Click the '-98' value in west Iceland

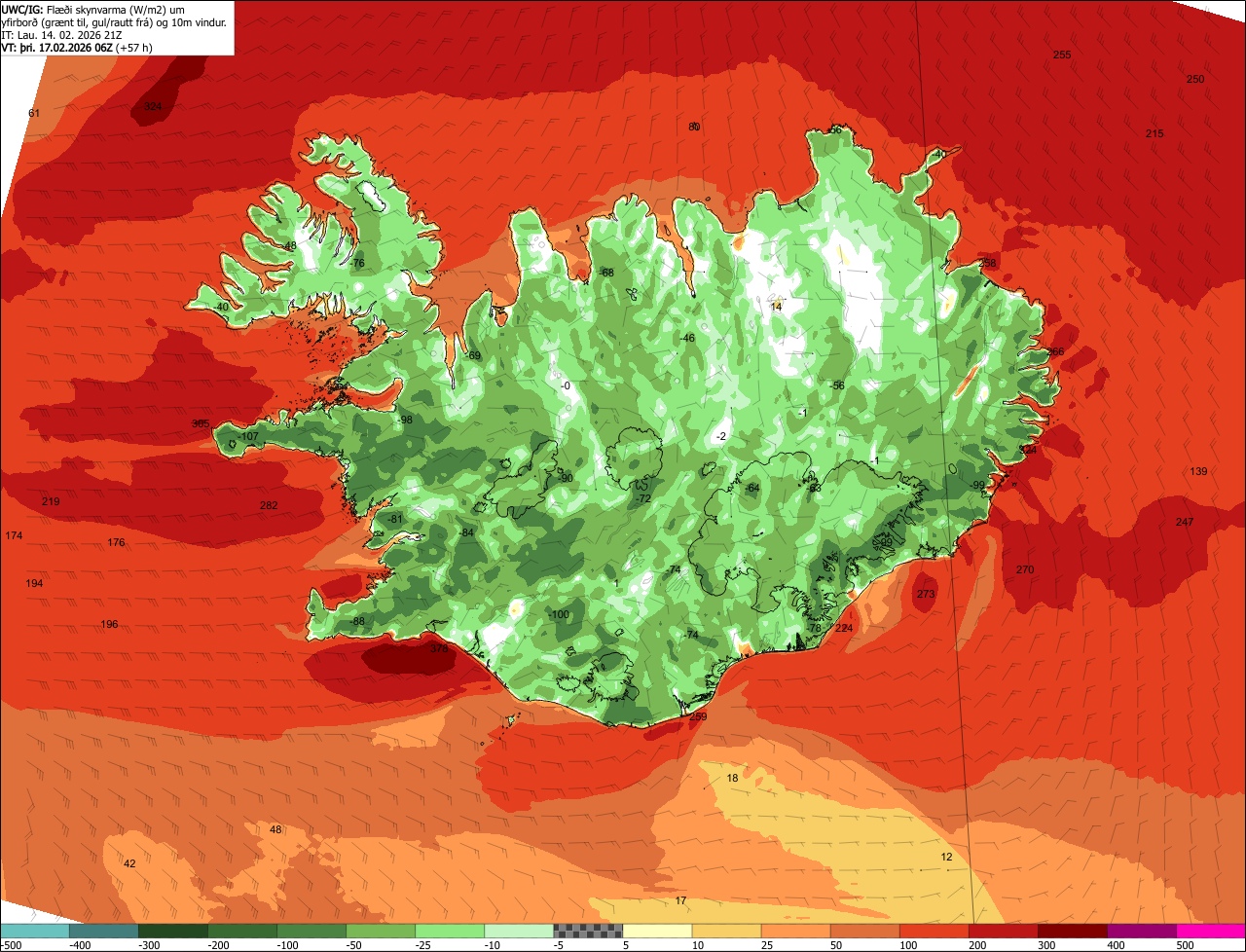[x=404, y=420]
